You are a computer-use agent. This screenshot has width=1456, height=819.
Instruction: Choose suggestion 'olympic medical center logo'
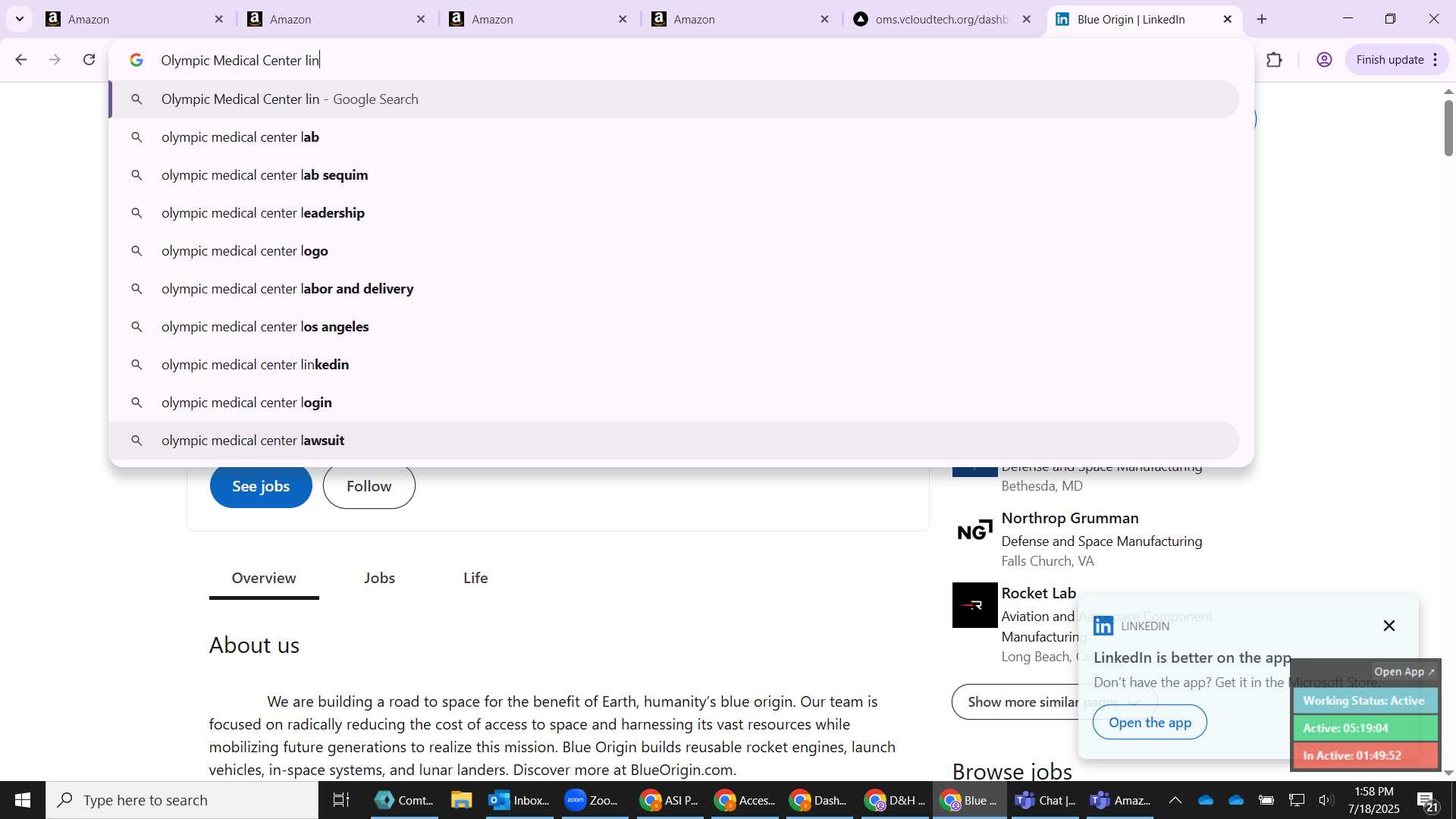(x=674, y=251)
